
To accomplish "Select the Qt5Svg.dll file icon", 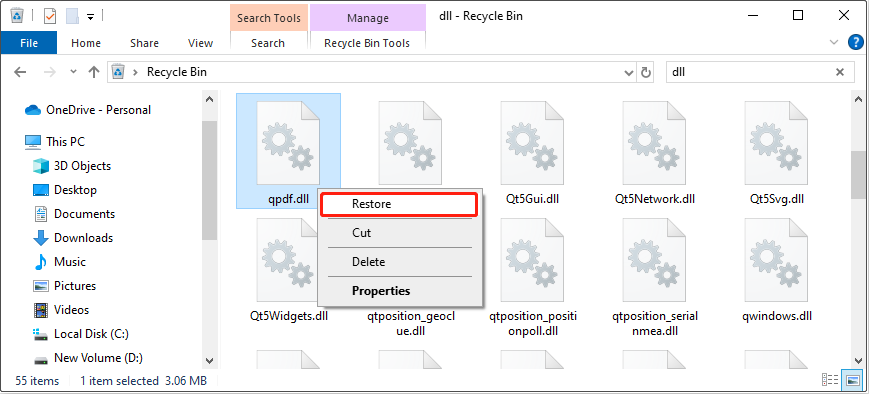I will 776,143.
